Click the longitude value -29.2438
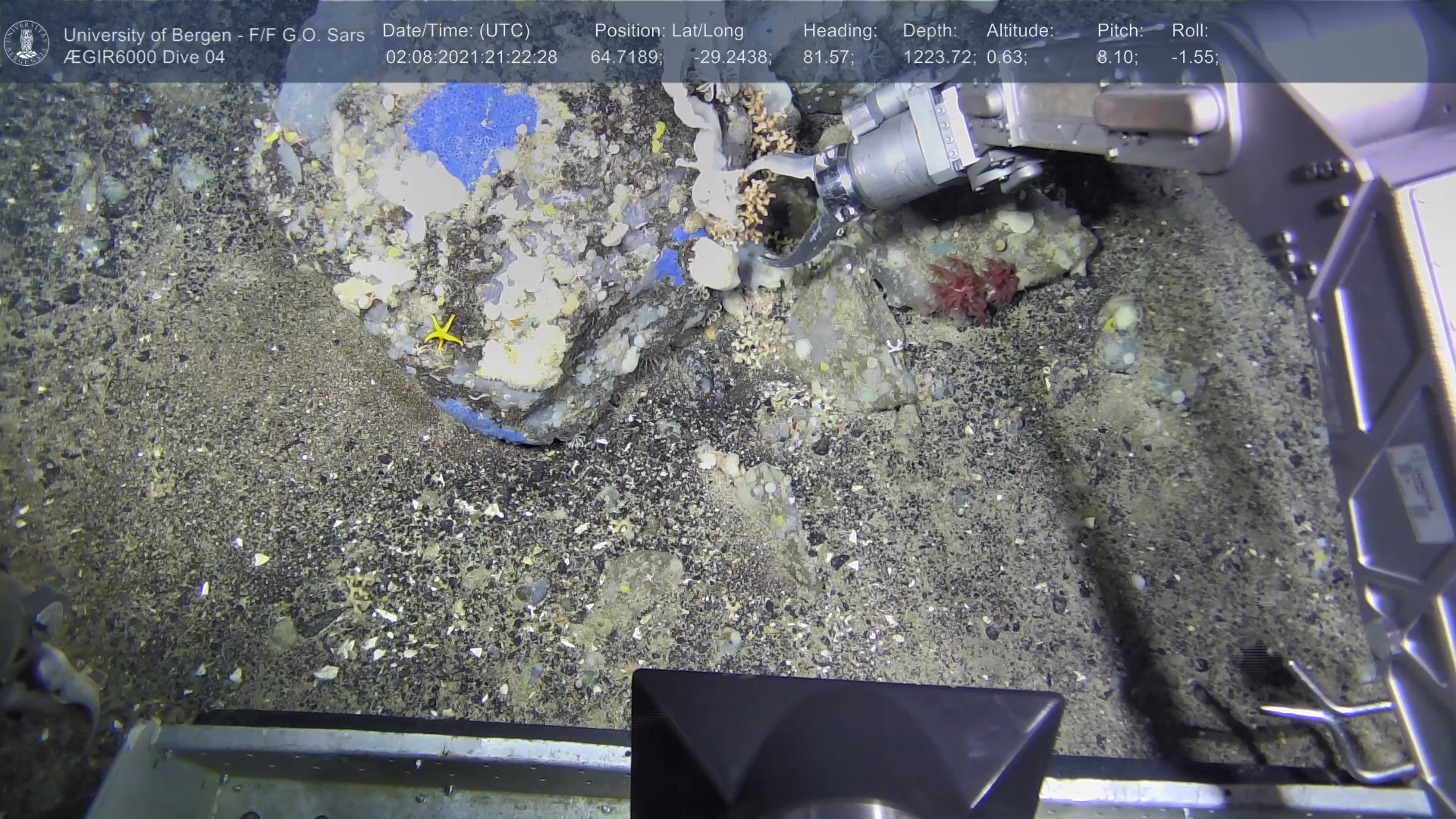The width and height of the screenshot is (1456, 819). click(x=733, y=58)
